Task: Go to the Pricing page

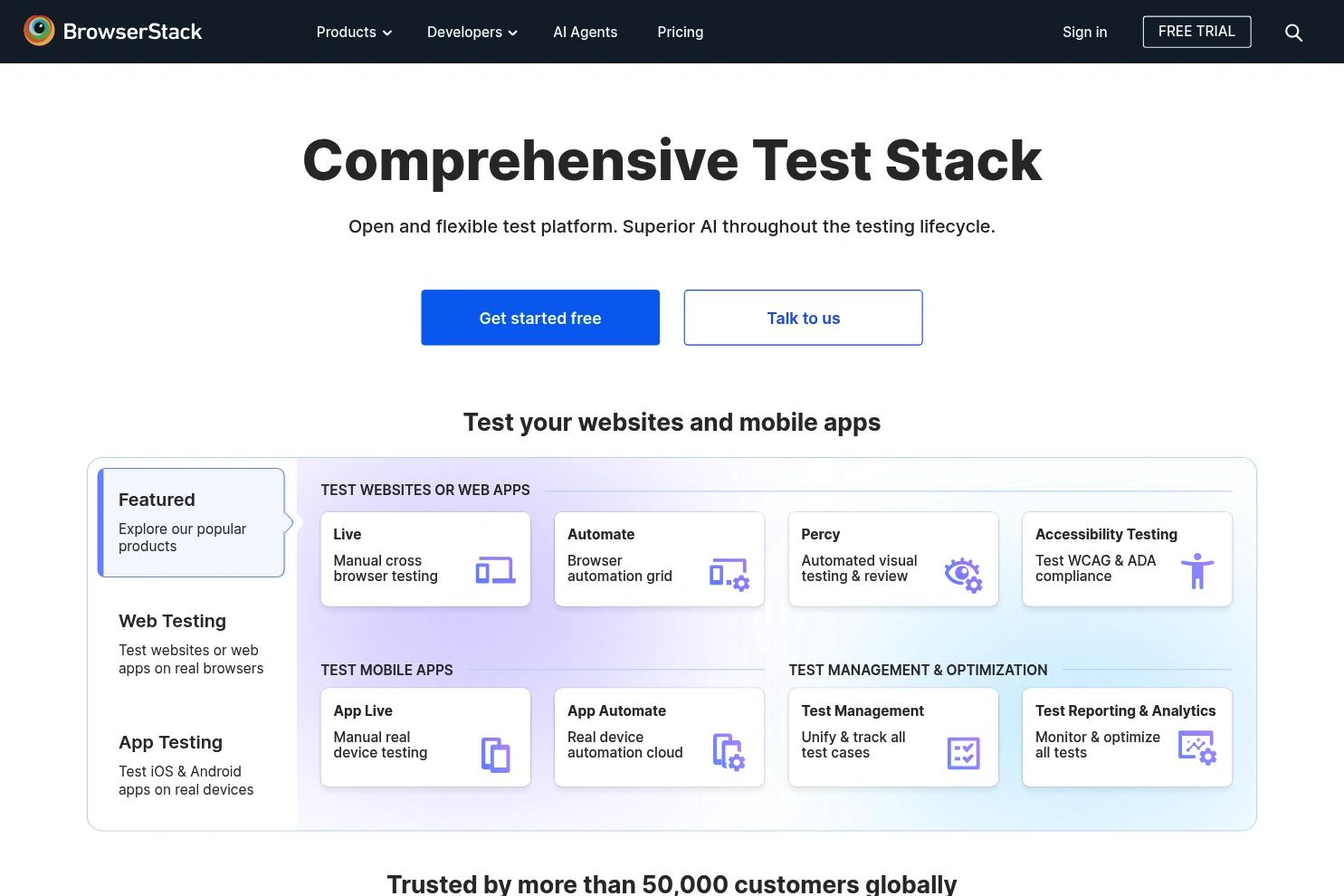Action: pos(681,32)
